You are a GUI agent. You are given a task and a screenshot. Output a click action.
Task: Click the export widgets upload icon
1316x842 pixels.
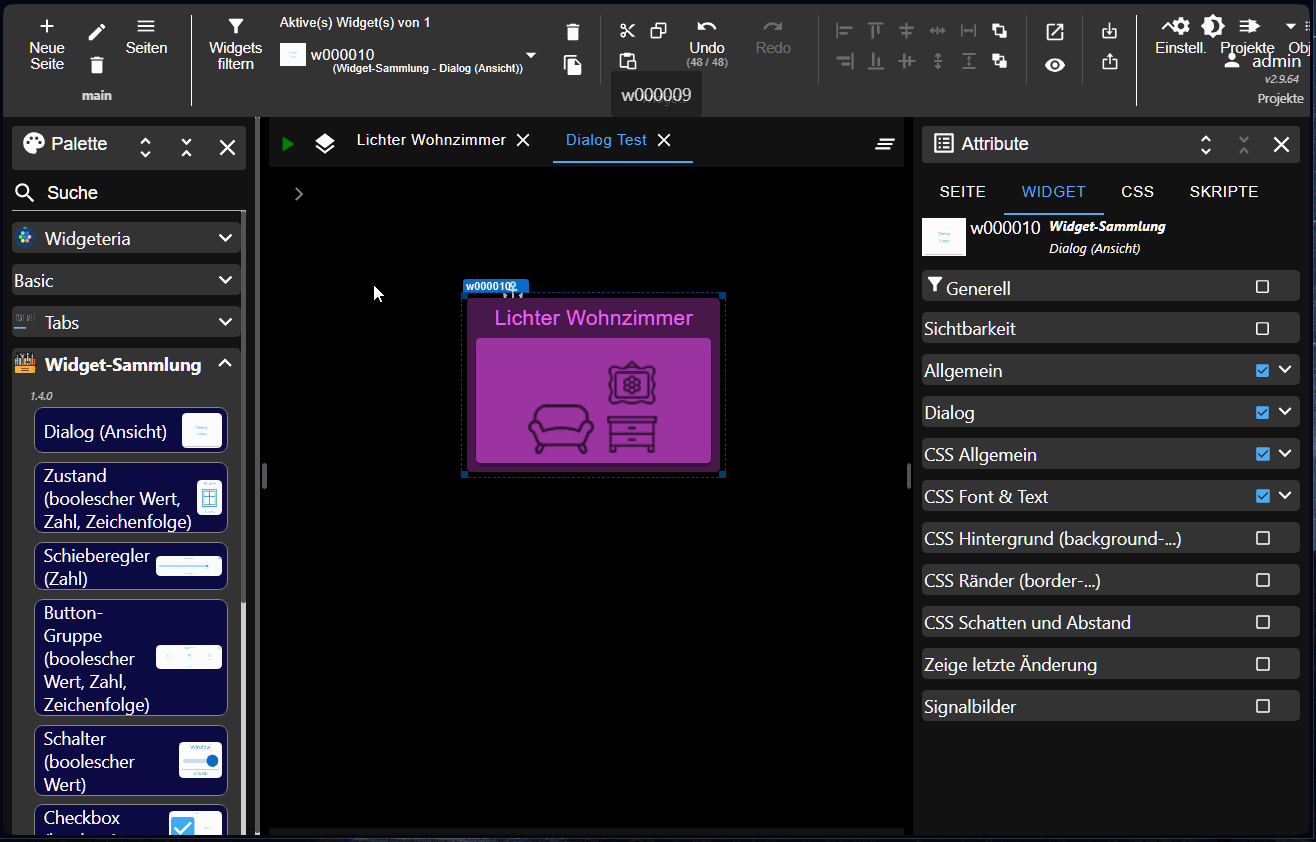(x=1109, y=62)
